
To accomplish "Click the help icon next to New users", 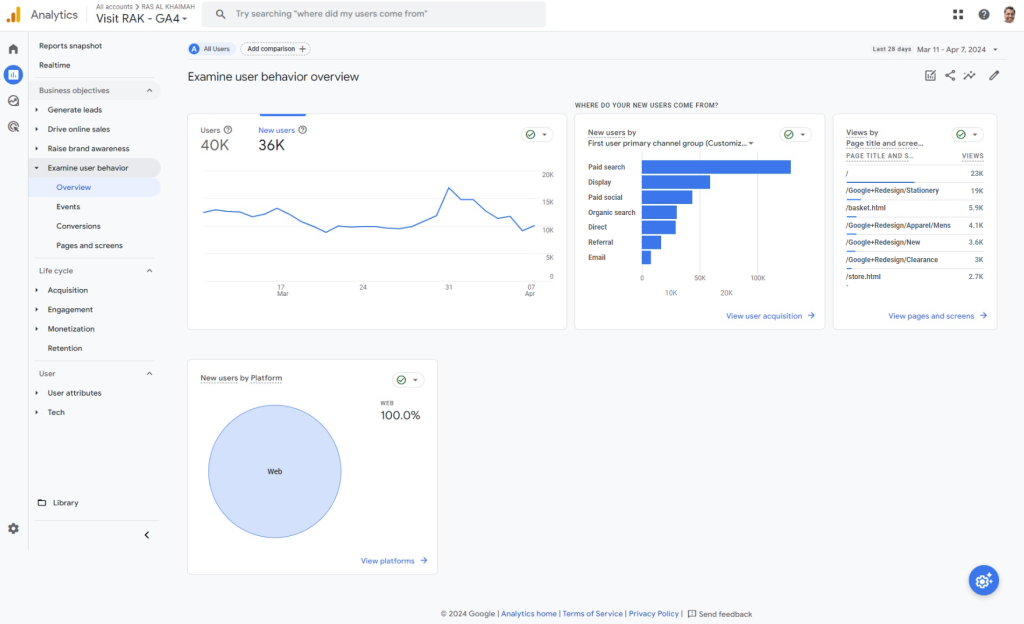I will 302,130.
